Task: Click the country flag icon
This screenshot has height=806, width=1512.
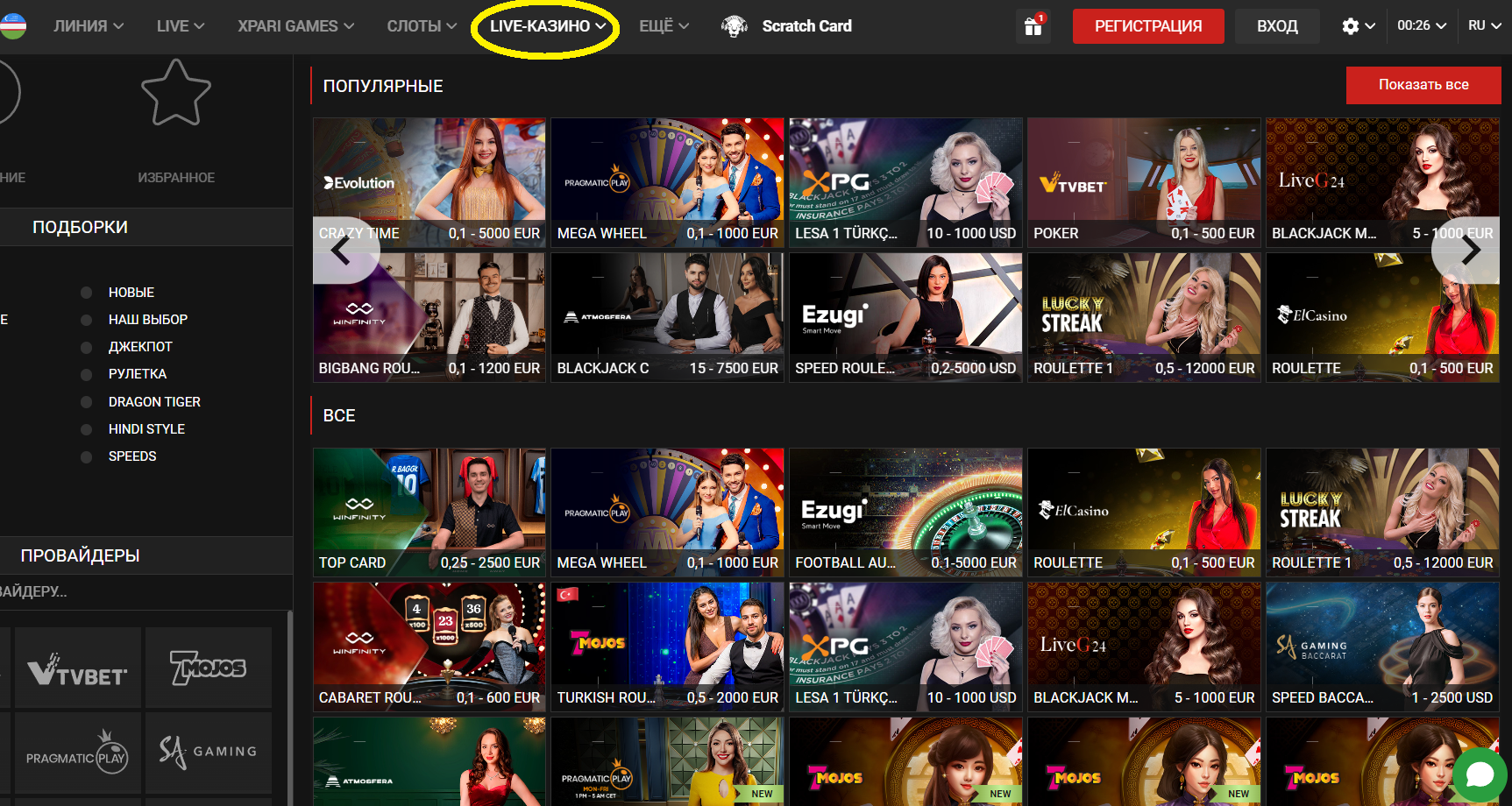Action: (x=12, y=26)
